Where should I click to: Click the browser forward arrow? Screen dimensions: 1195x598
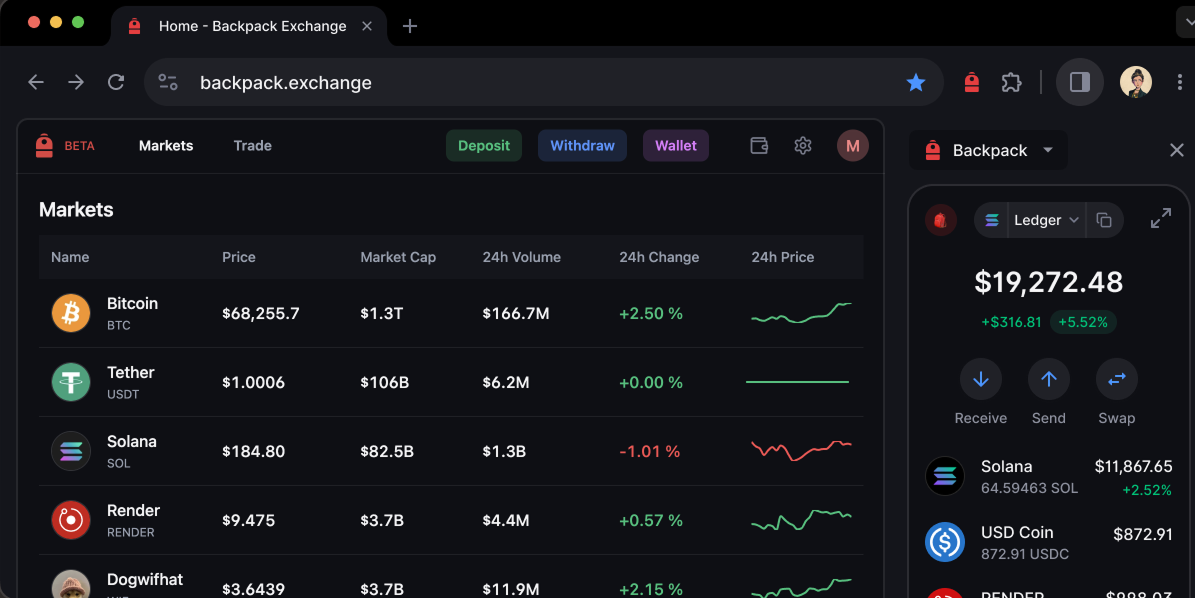(x=75, y=82)
